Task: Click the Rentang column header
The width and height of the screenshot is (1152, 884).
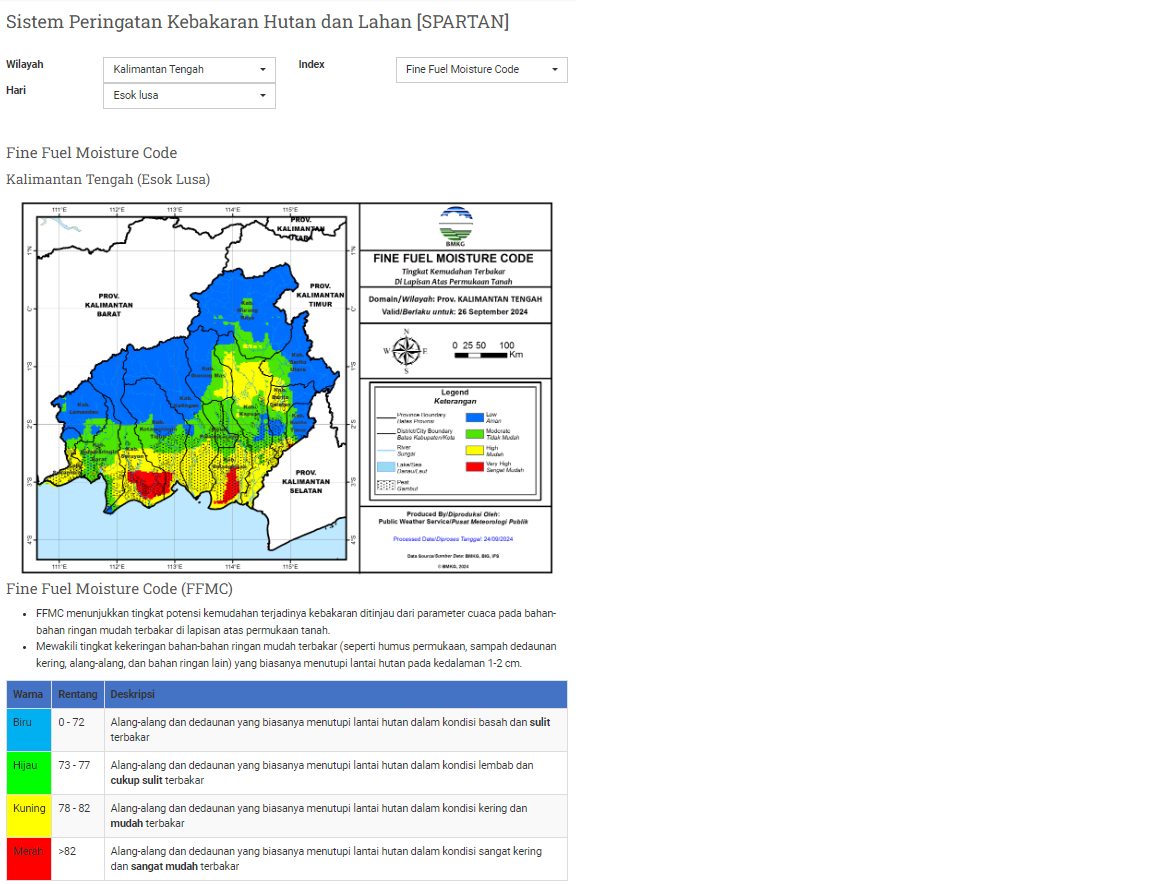Action: pyautogui.click(x=78, y=694)
